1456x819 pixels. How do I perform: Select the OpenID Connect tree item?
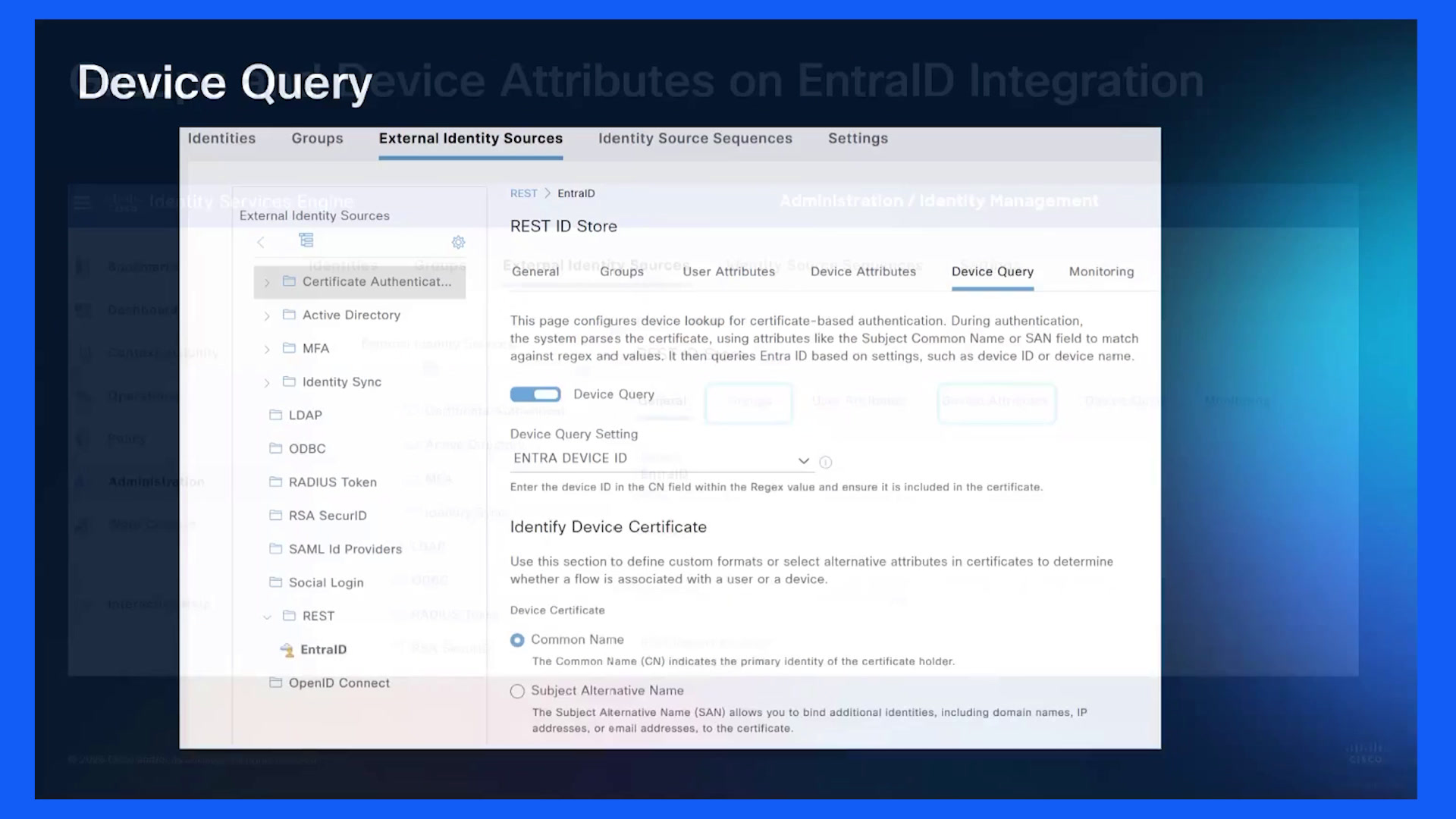coord(339,682)
